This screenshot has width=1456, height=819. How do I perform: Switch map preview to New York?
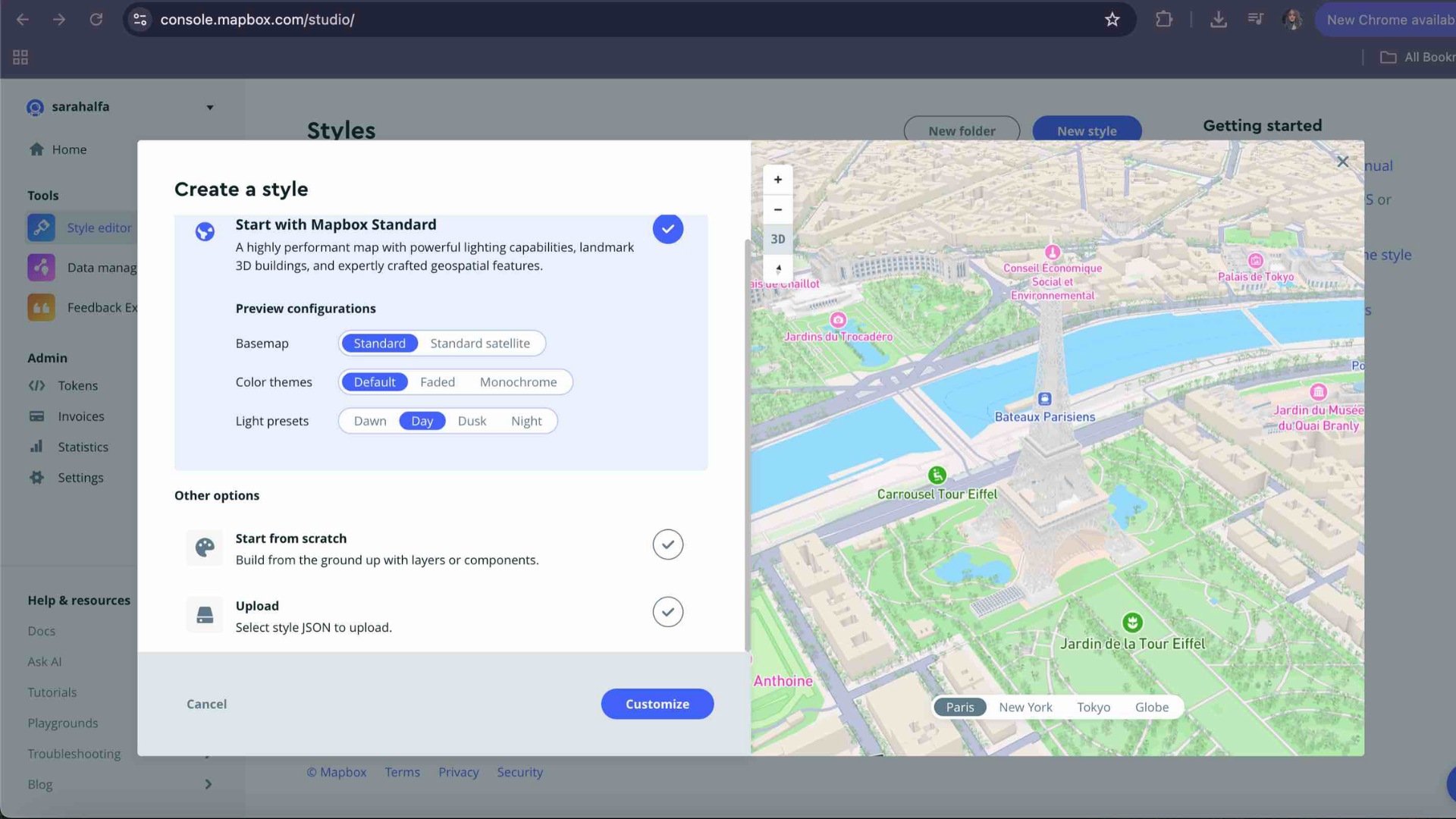[x=1025, y=707]
